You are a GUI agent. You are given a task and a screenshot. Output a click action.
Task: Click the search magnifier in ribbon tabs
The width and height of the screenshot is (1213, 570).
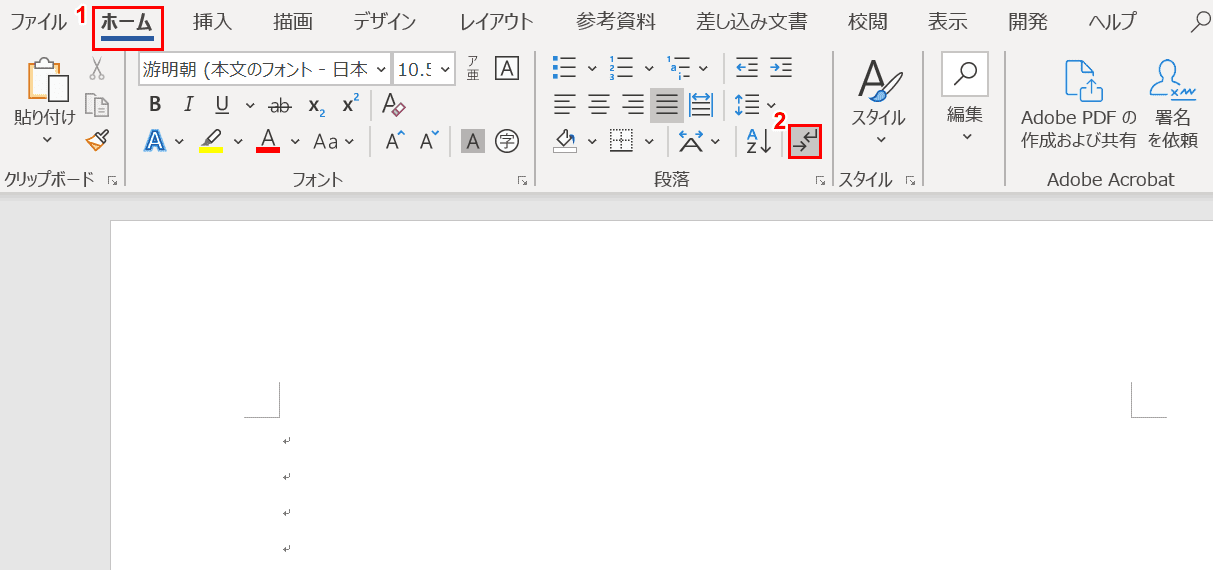click(1201, 21)
